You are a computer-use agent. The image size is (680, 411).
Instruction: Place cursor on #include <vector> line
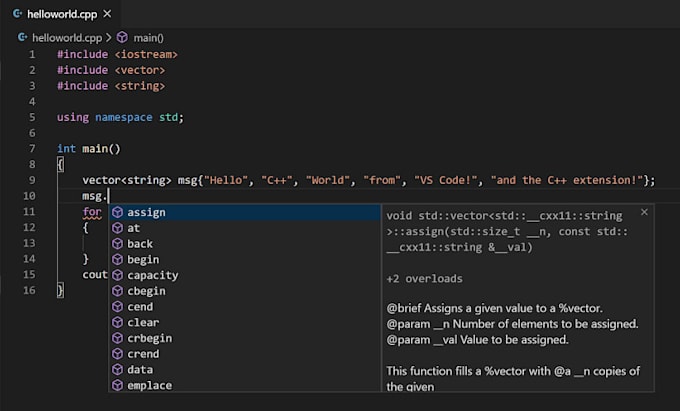[111, 70]
